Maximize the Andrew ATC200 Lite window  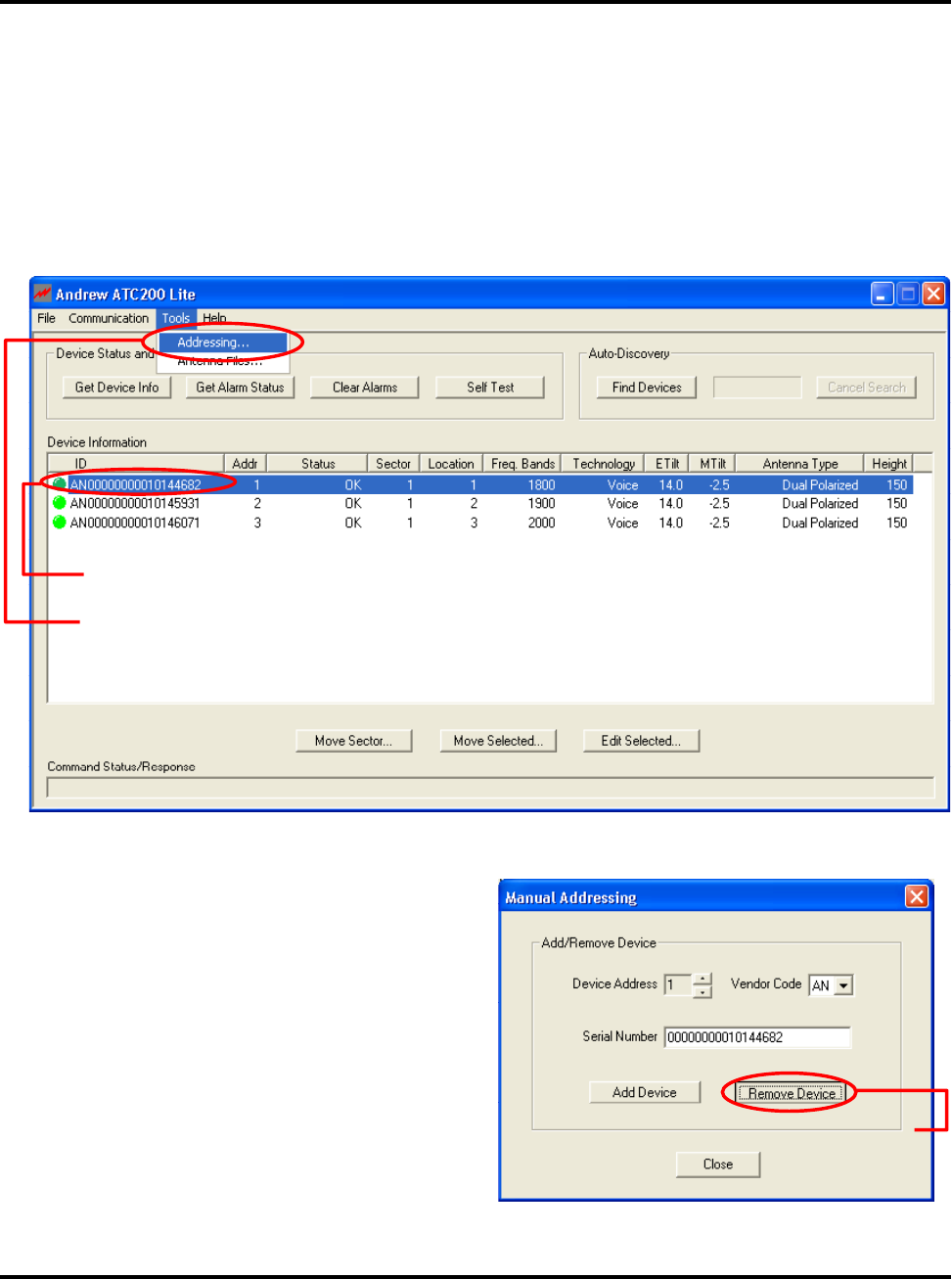(908, 294)
